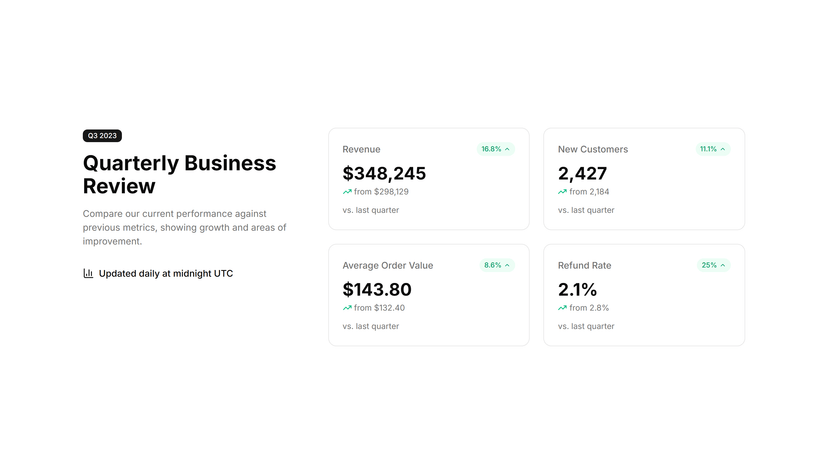The height and width of the screenshot is (474, 828).
Task: Click the Revenue trend arrow icon
Action: click(x=347, y=192)
